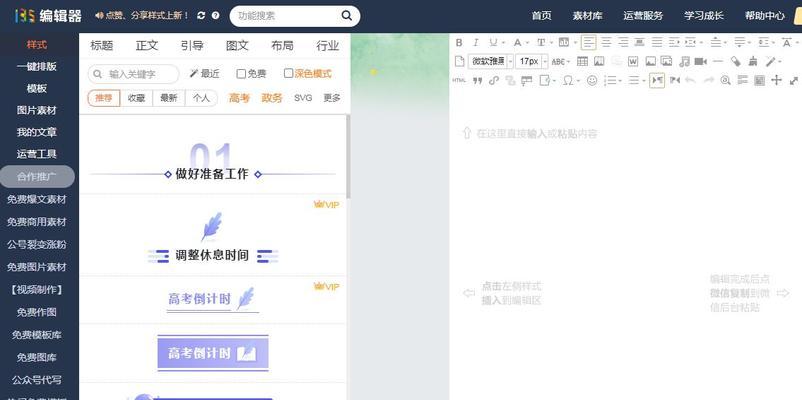Select the 收藏 filter button

[137, 98]
